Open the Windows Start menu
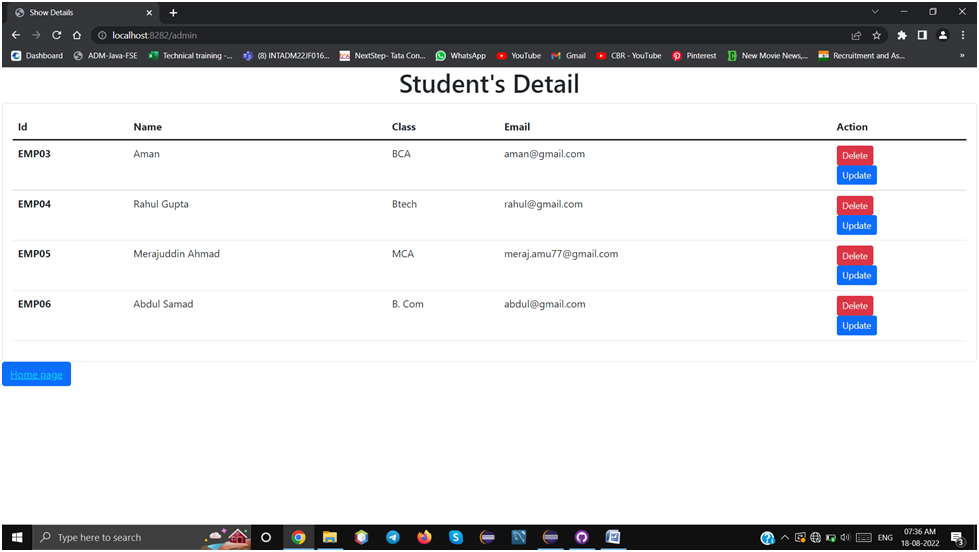This screenshot has height=552, width=979. tap(17, 537)
